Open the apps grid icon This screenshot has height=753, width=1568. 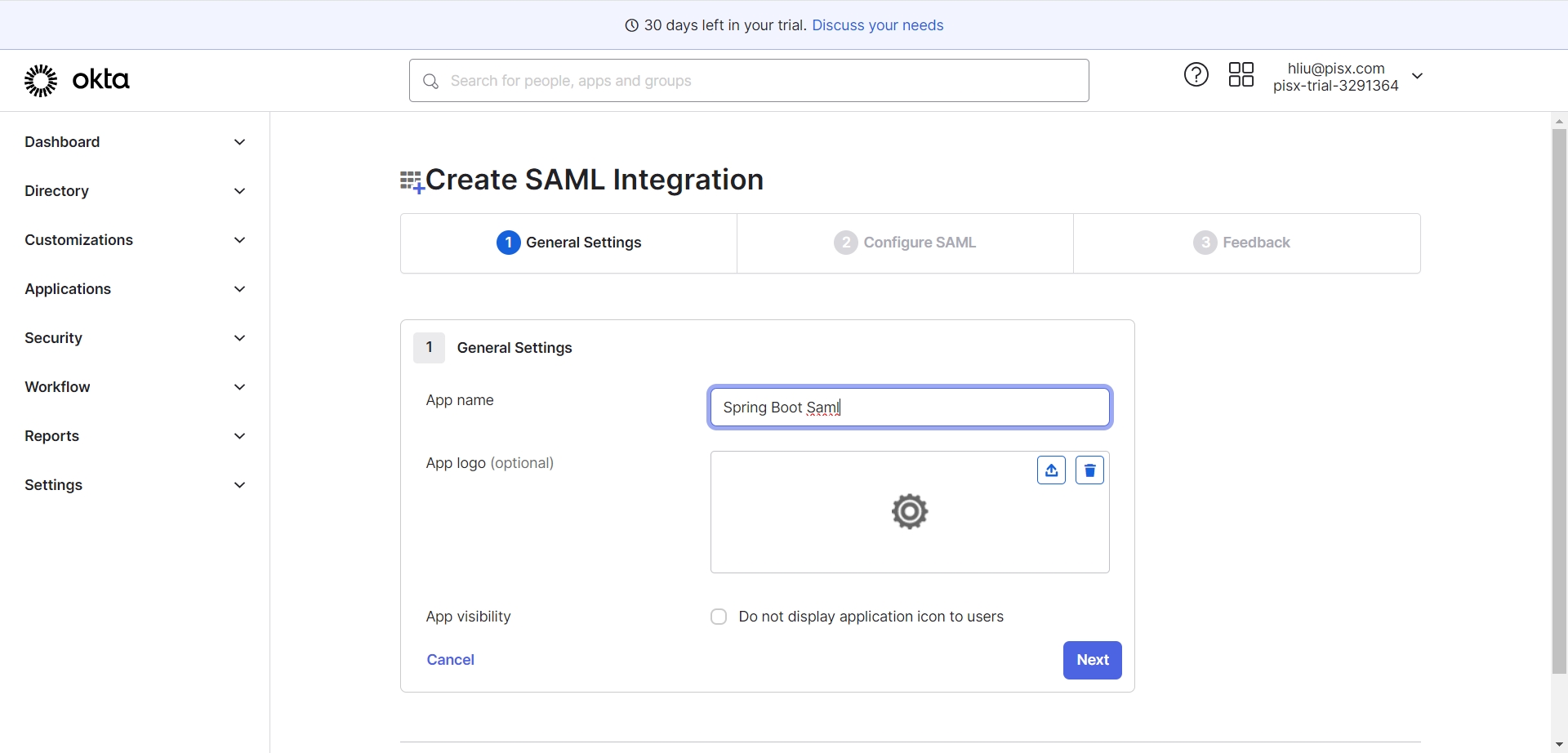(x=1241, y=75)
